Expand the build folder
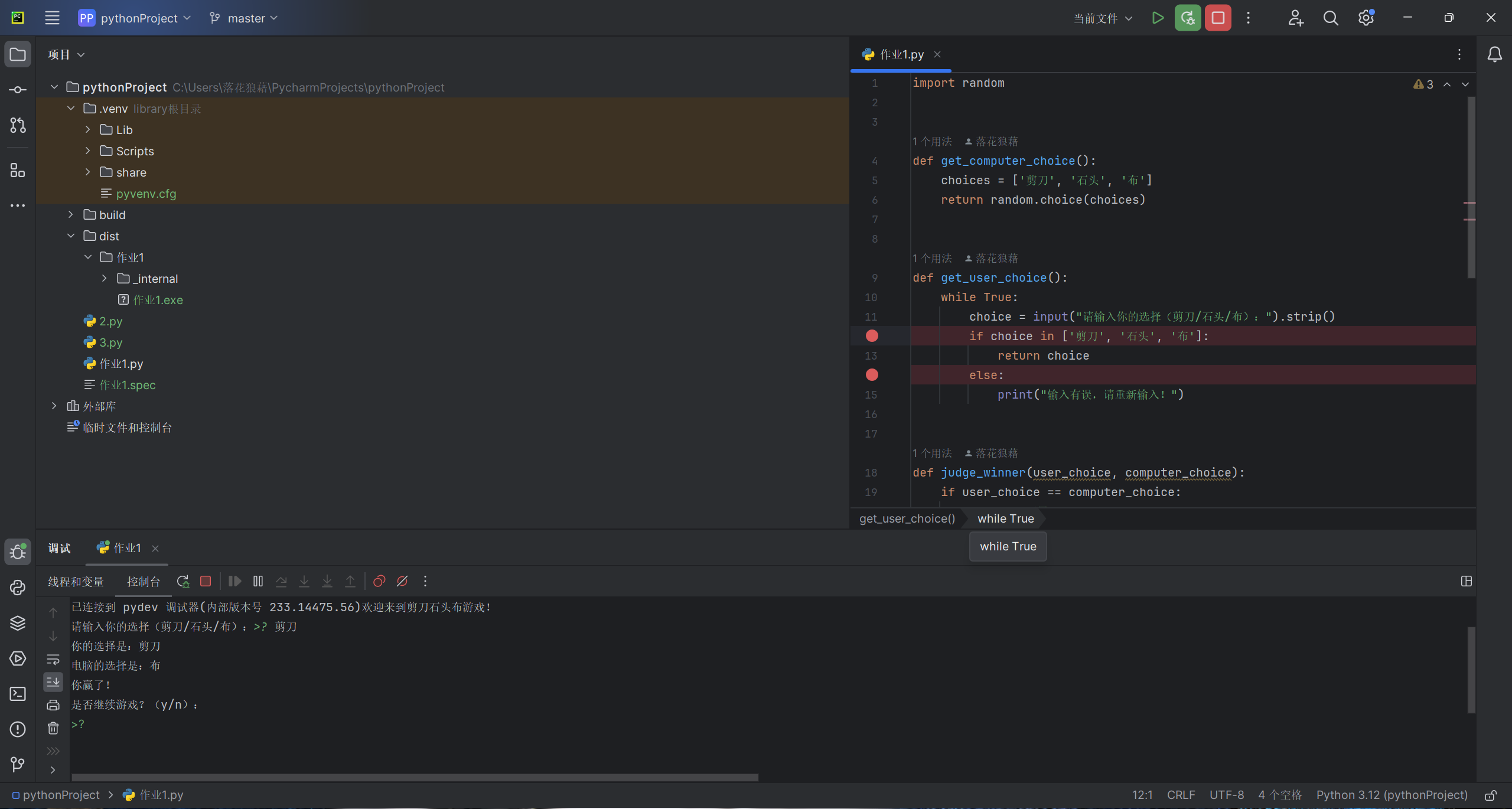 [71, 215]
